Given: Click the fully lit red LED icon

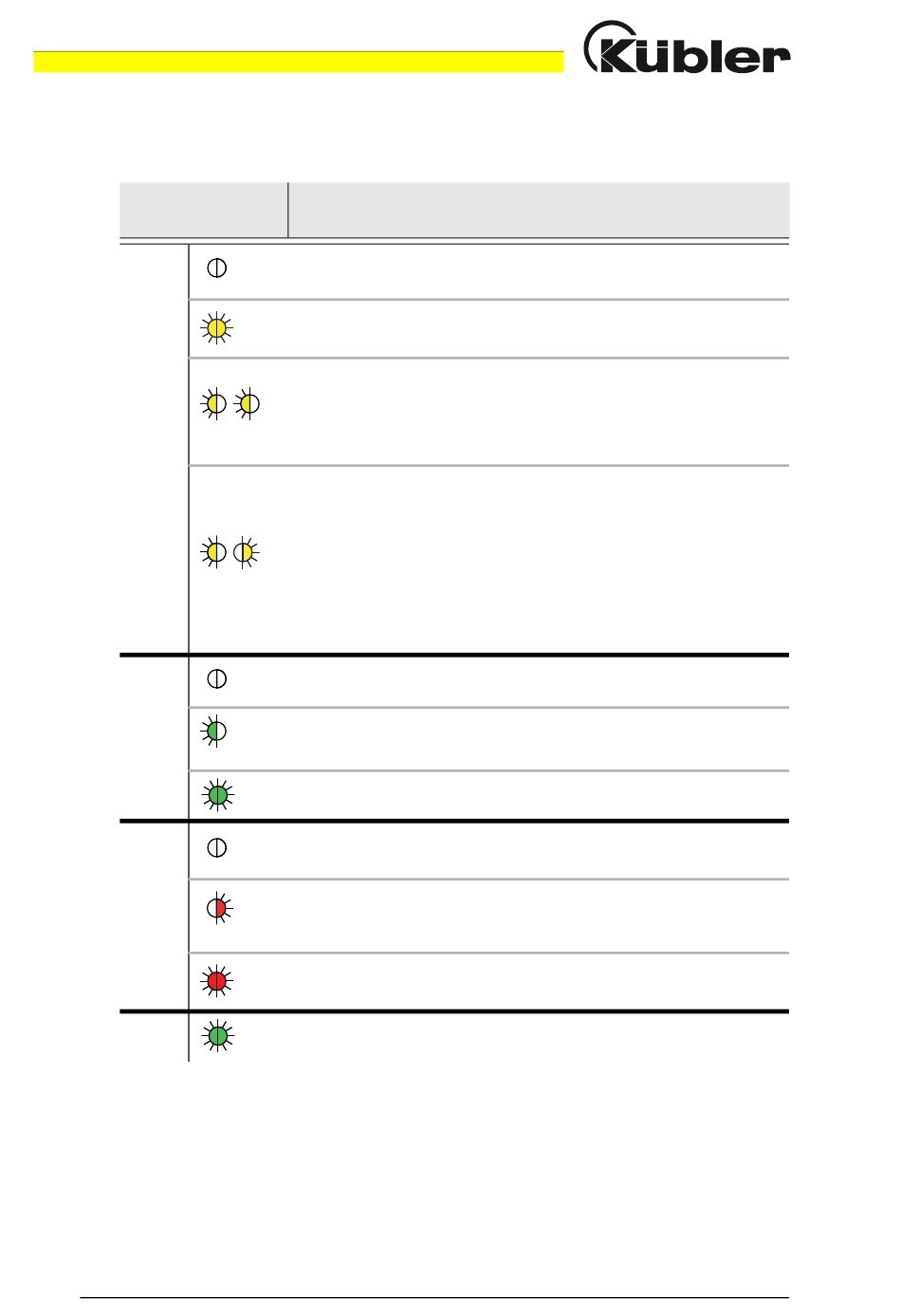Looking at the screenshot, I should [216, 981].
